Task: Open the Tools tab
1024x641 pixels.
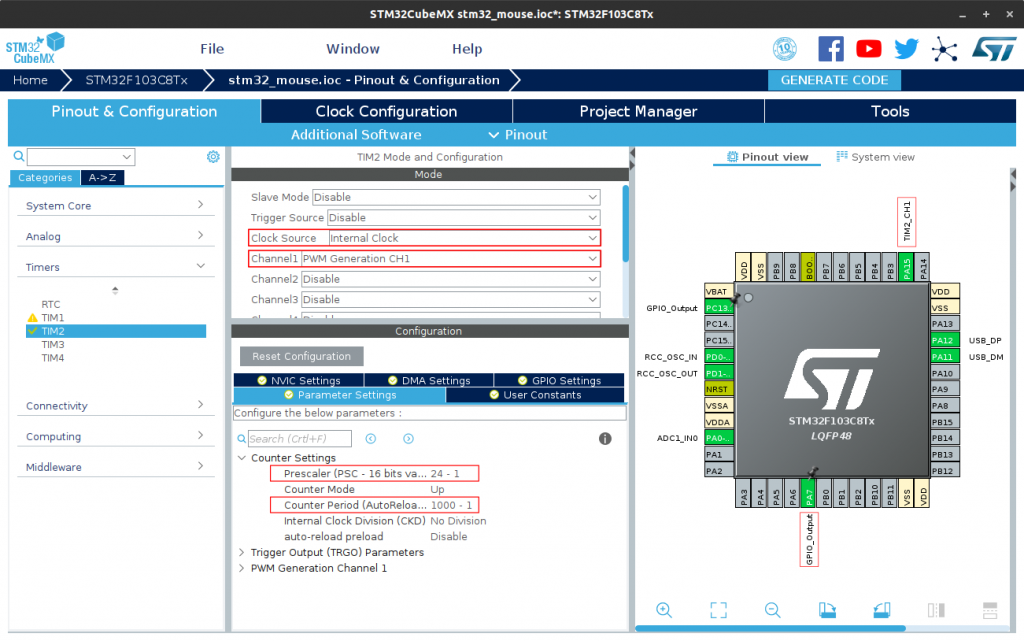Action: (890, 111)
